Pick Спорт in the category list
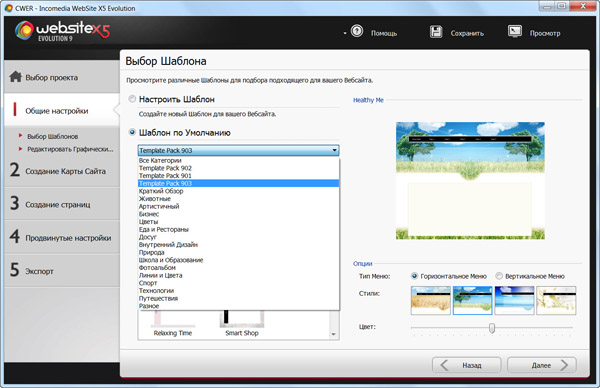This screenshot has width=600, height=388. [238, 283]
